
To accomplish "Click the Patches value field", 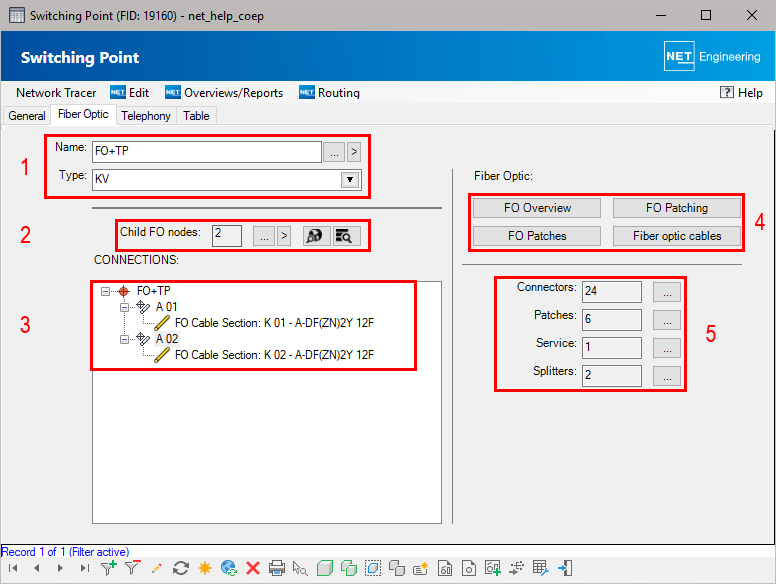I will 612,320.
